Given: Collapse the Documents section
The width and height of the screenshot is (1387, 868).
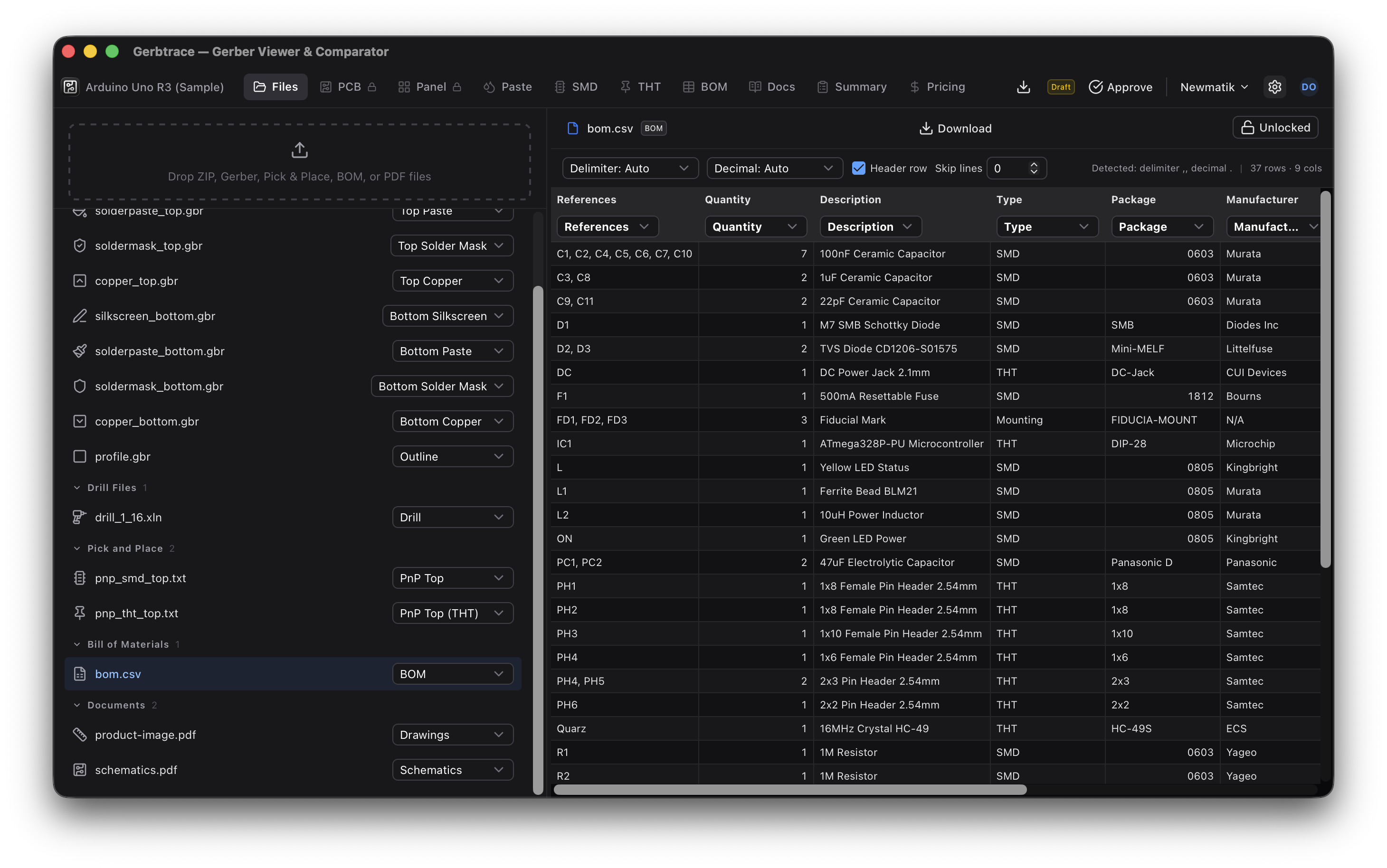Looking at the screenshot, I should 115,705.
